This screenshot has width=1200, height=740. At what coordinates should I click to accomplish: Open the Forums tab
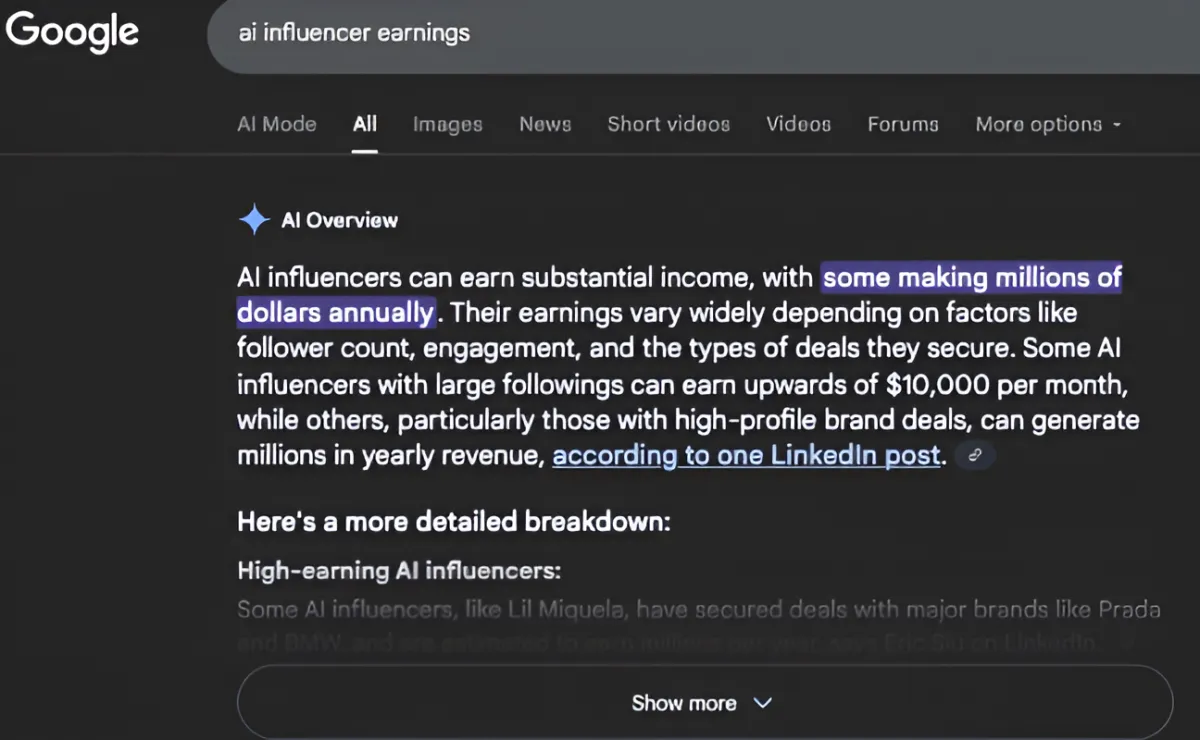click(x=903, y=124)
